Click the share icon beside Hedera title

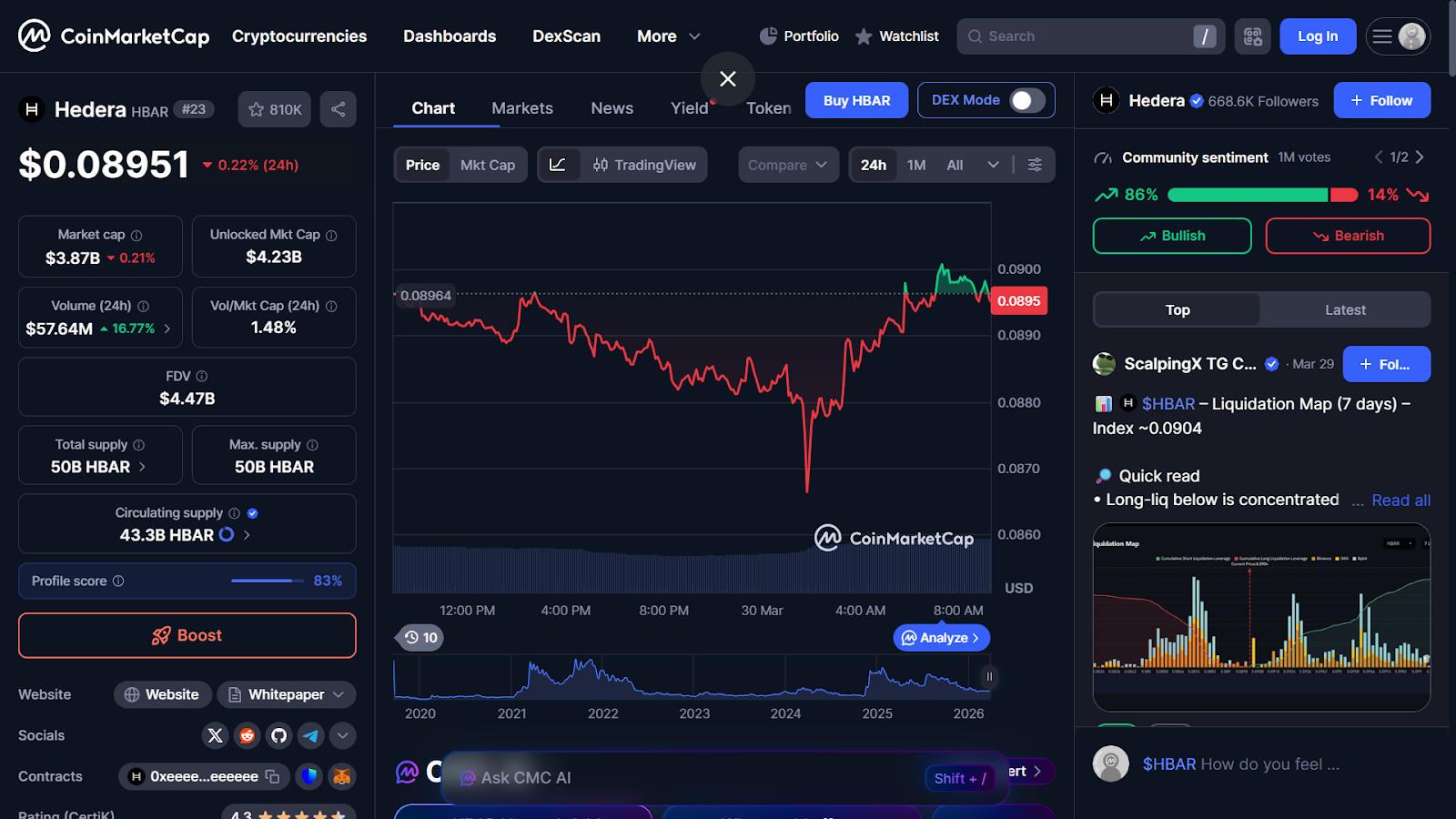pos(338,109)
